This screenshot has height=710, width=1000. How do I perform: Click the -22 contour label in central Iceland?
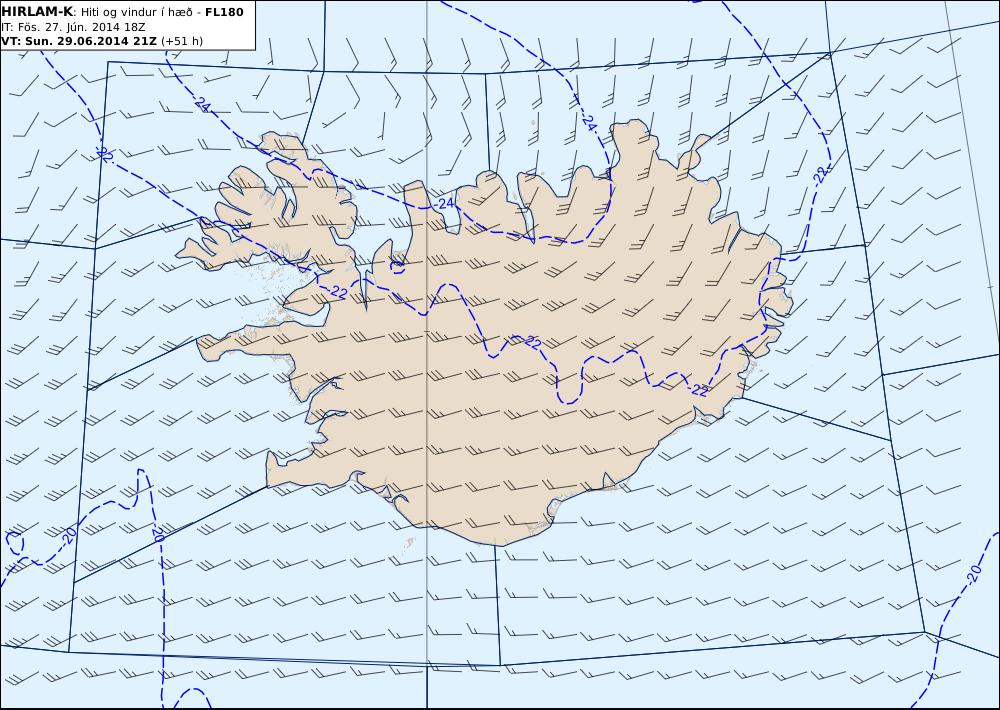(531, 343)
